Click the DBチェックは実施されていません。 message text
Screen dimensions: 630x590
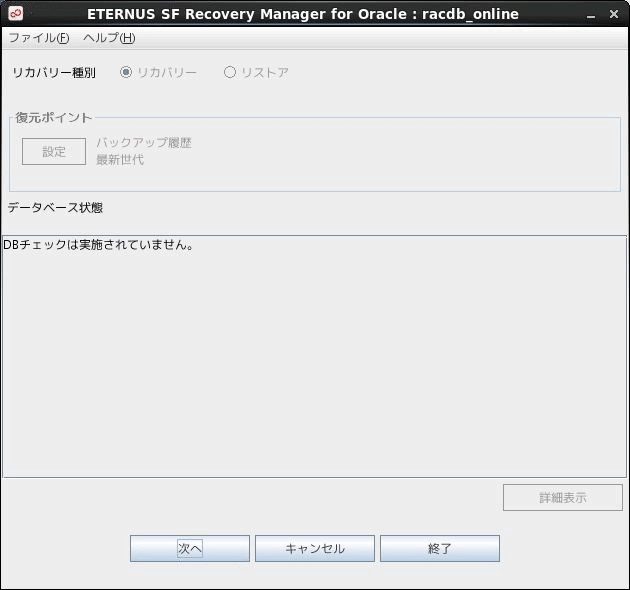pyautogui.click(x=98, y=244)
